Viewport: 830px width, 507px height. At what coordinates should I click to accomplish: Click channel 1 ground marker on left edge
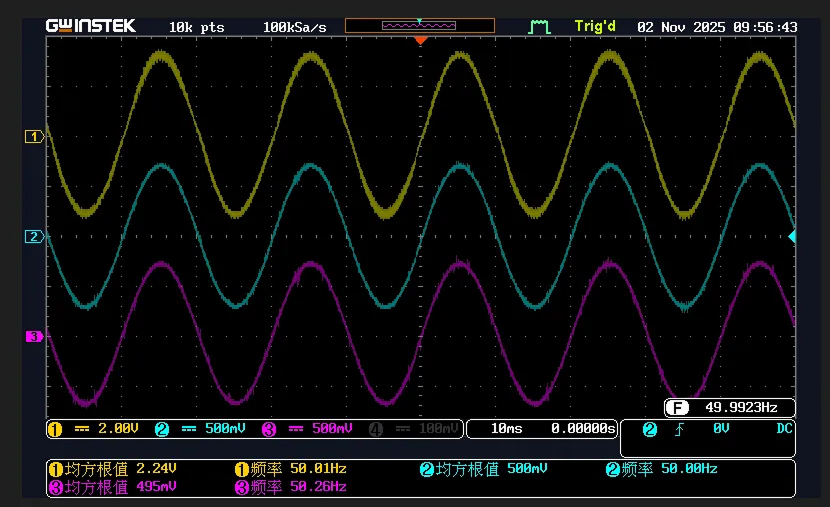coord(34,137)
